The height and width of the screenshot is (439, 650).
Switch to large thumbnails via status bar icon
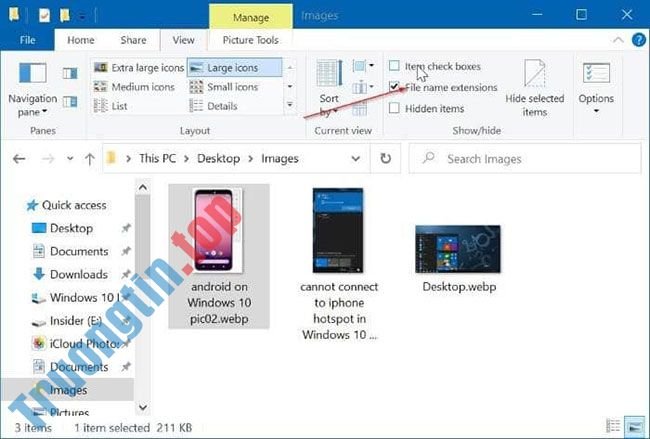(633, 426)
